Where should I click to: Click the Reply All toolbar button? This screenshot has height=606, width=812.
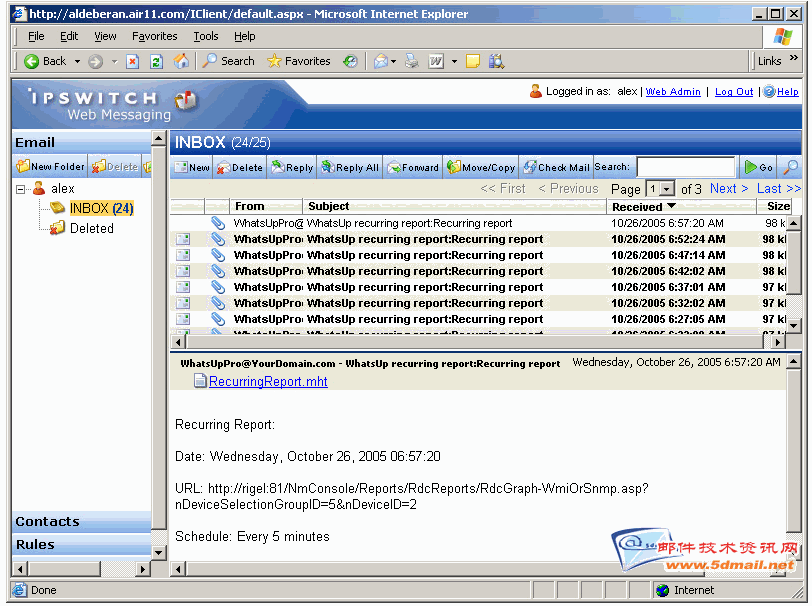tap(350, 168)
